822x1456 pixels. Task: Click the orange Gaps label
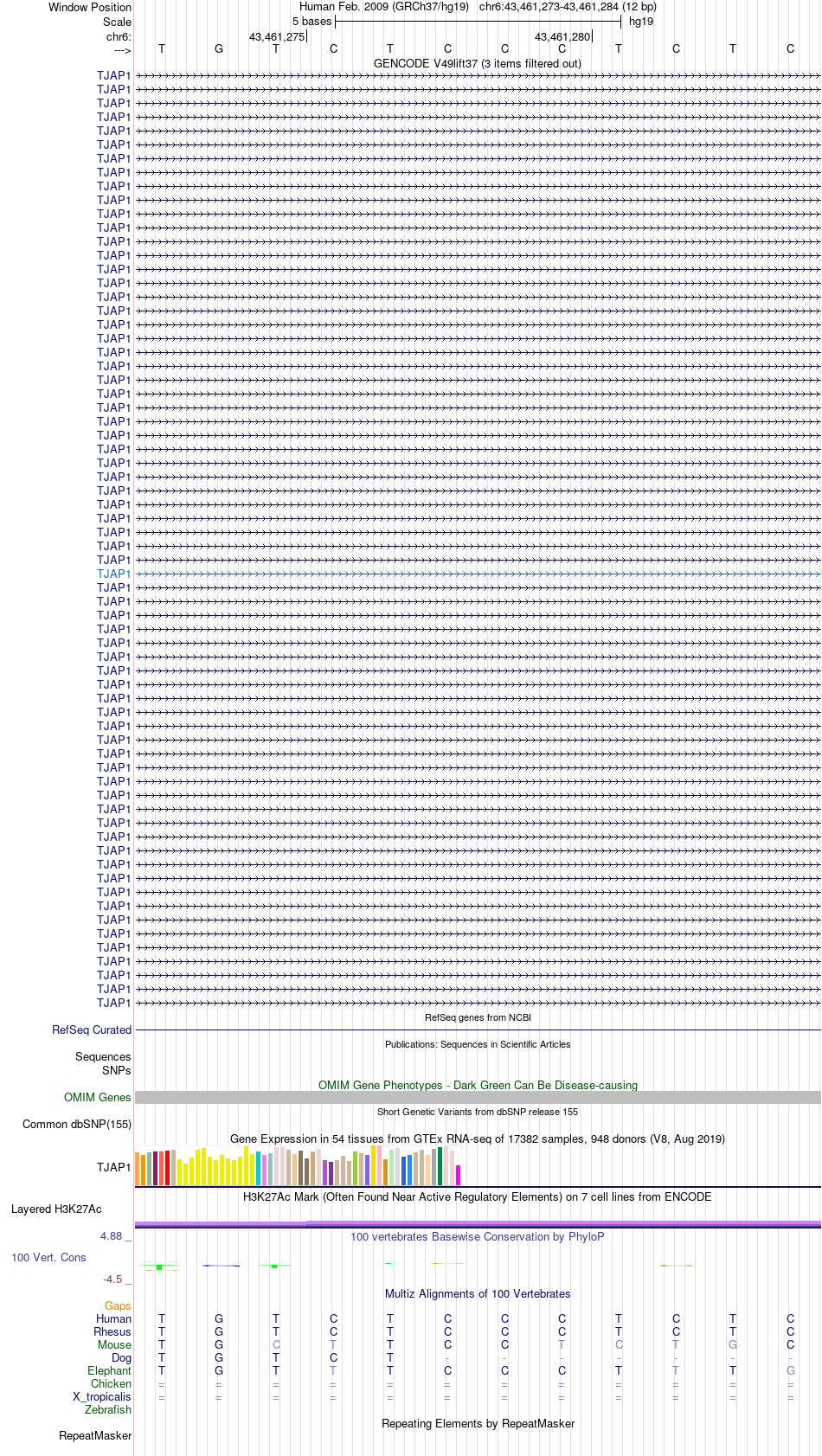pyautogui.click(x=118, y=1305)
